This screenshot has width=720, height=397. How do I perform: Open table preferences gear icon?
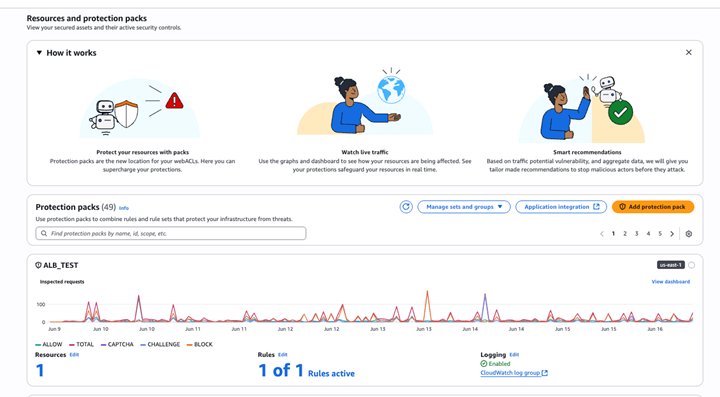click(689, 234)
